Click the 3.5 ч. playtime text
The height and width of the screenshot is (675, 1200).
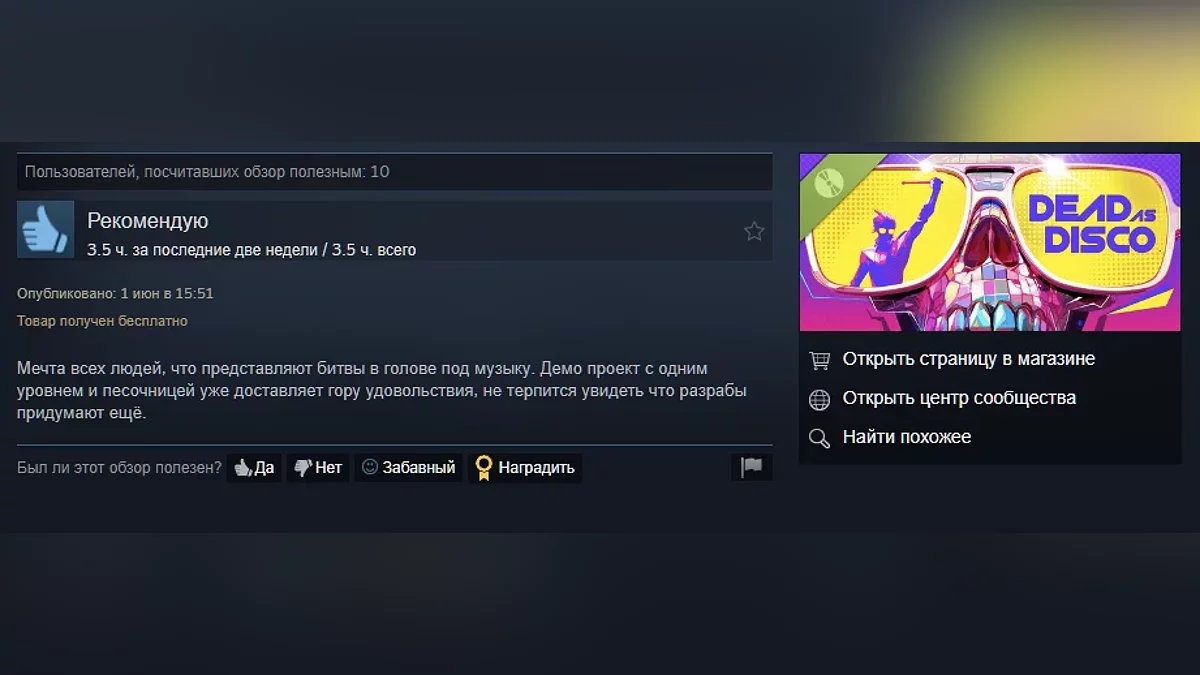[x=251, y=249]
